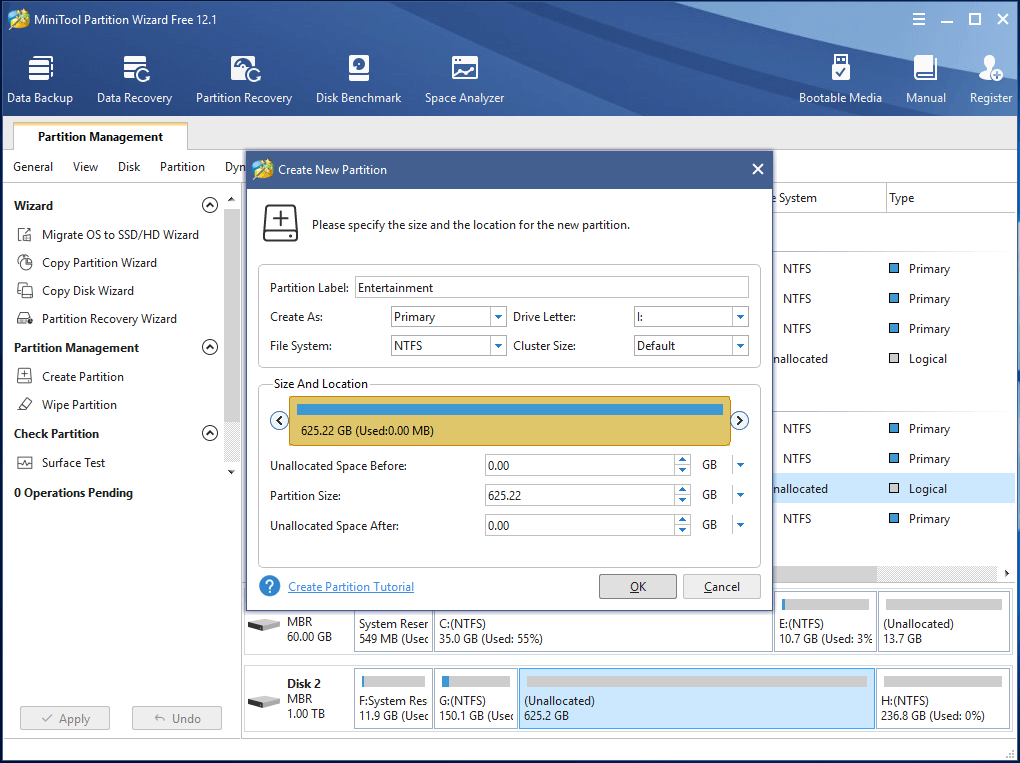This screenshot has height=763, width=1020.
Task: Cancel the new partition dialog
Action: click(721, 587)
